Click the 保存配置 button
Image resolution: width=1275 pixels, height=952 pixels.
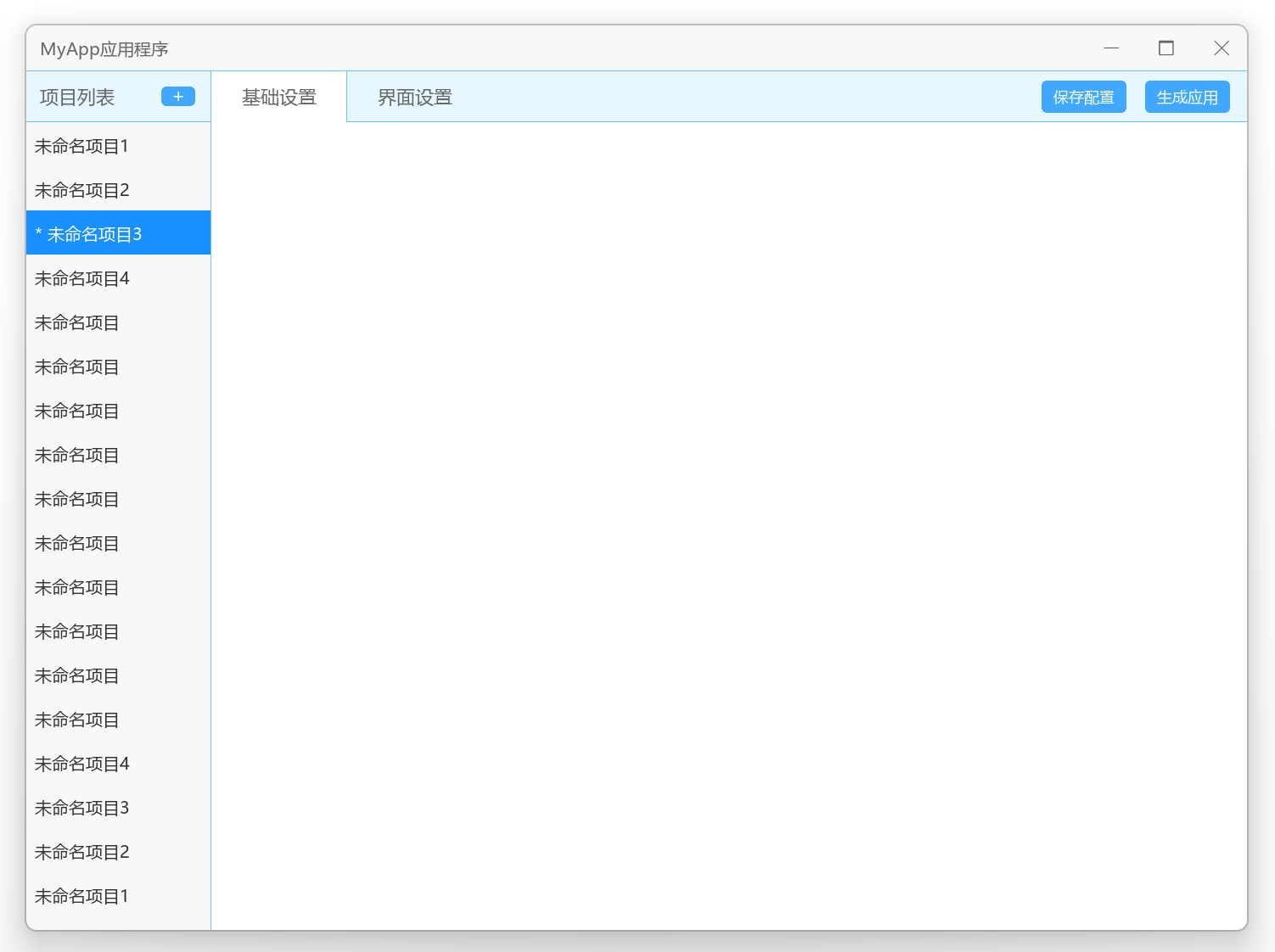tap(1083, 96)
